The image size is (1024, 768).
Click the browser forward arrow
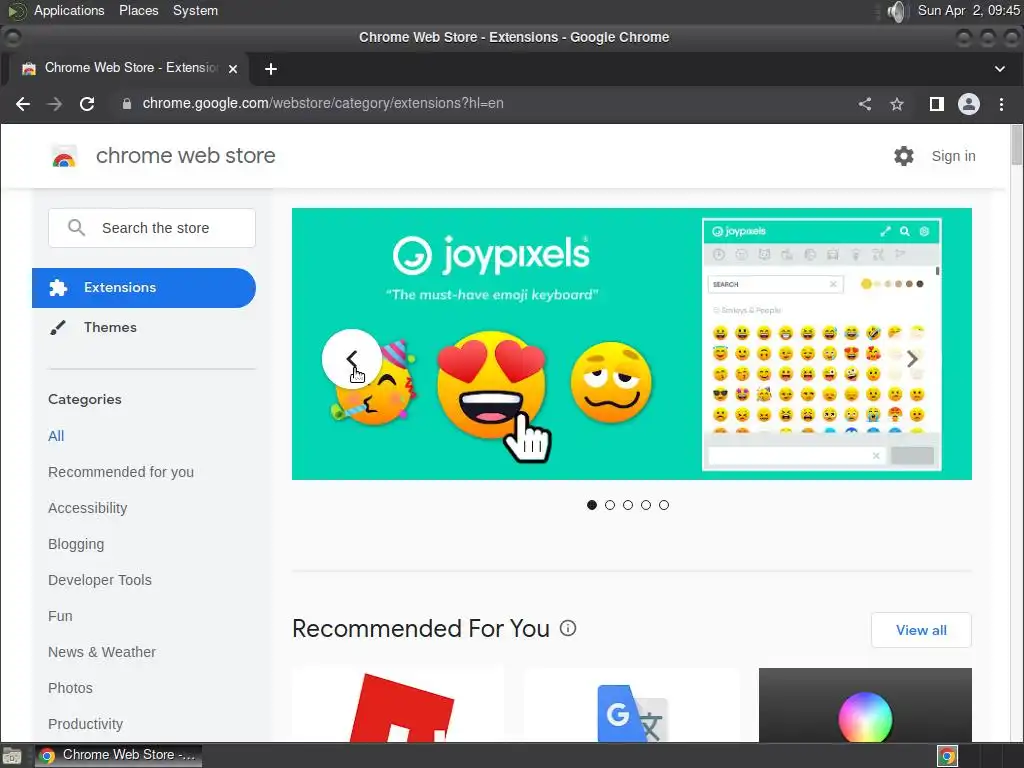point(55,104)
